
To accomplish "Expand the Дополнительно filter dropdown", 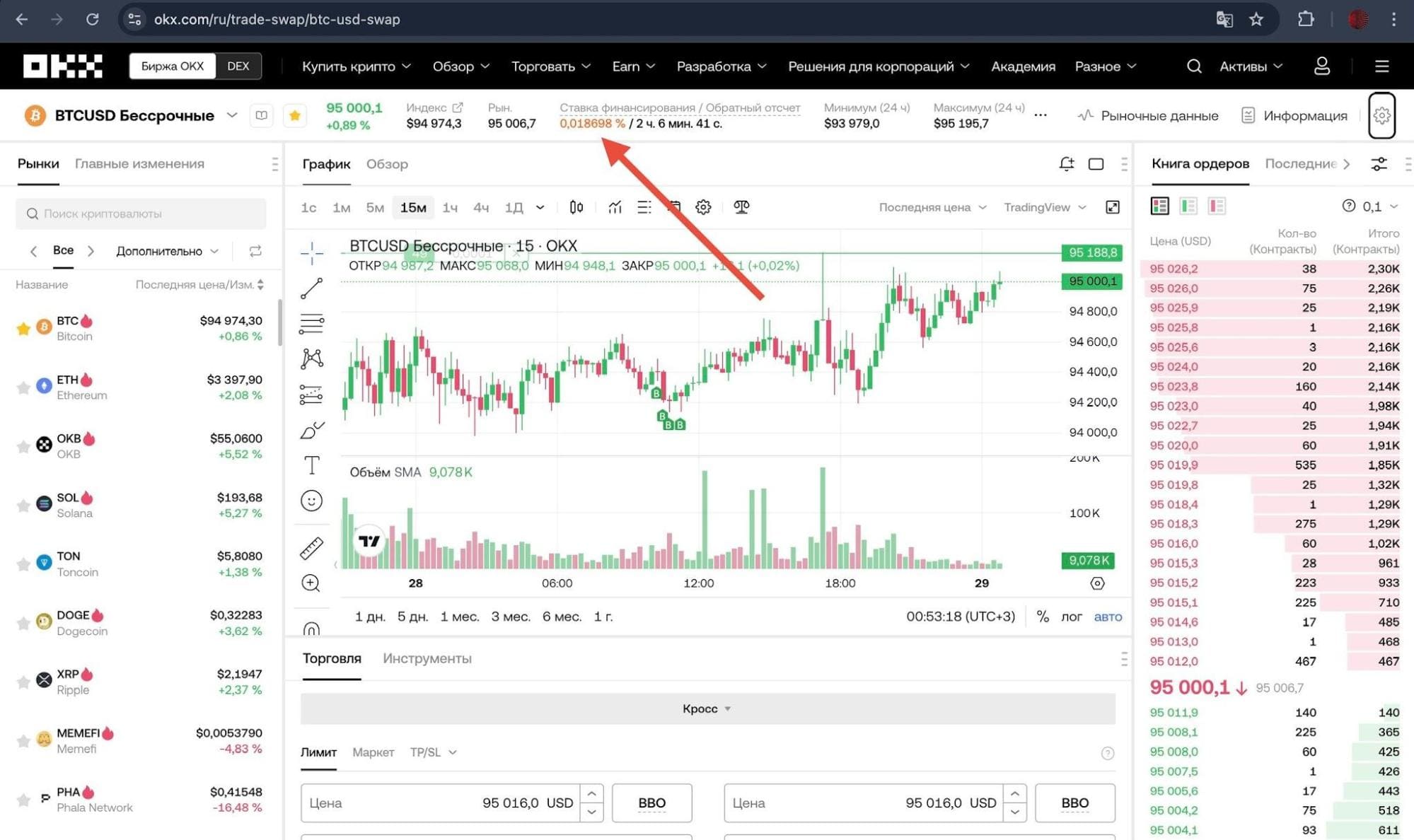I will pyautogui.click(x=167, y=251).
